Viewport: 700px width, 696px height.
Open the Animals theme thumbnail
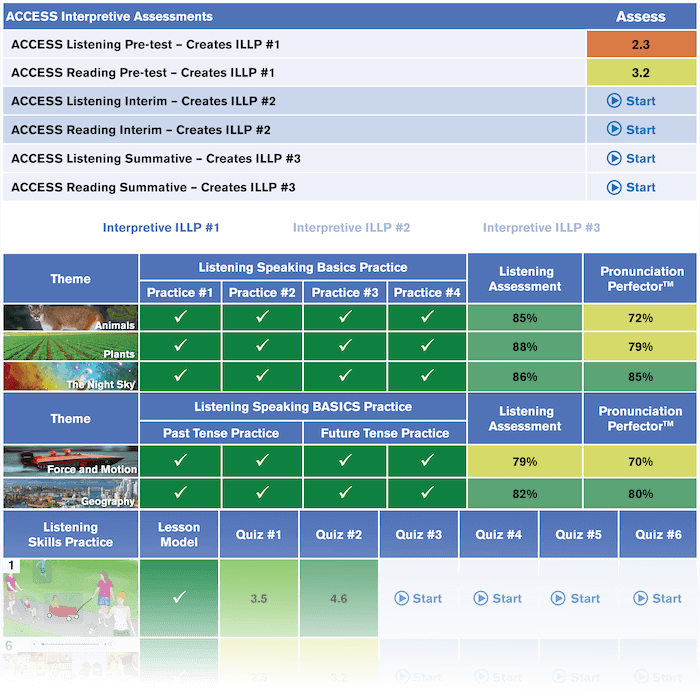pyautogui.click(x=71, y=318)
